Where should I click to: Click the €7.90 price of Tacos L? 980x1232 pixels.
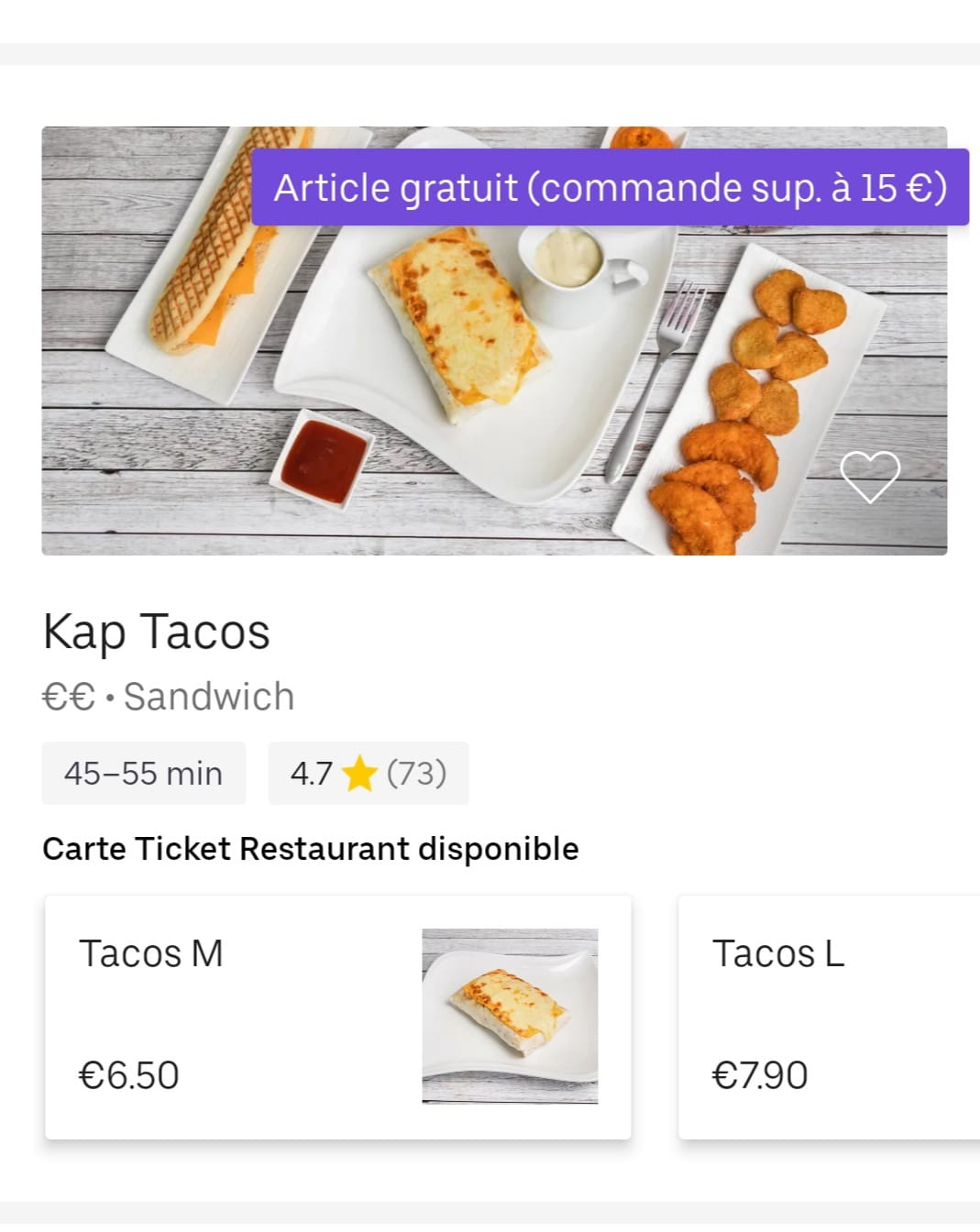click(x=760, y=1075)
